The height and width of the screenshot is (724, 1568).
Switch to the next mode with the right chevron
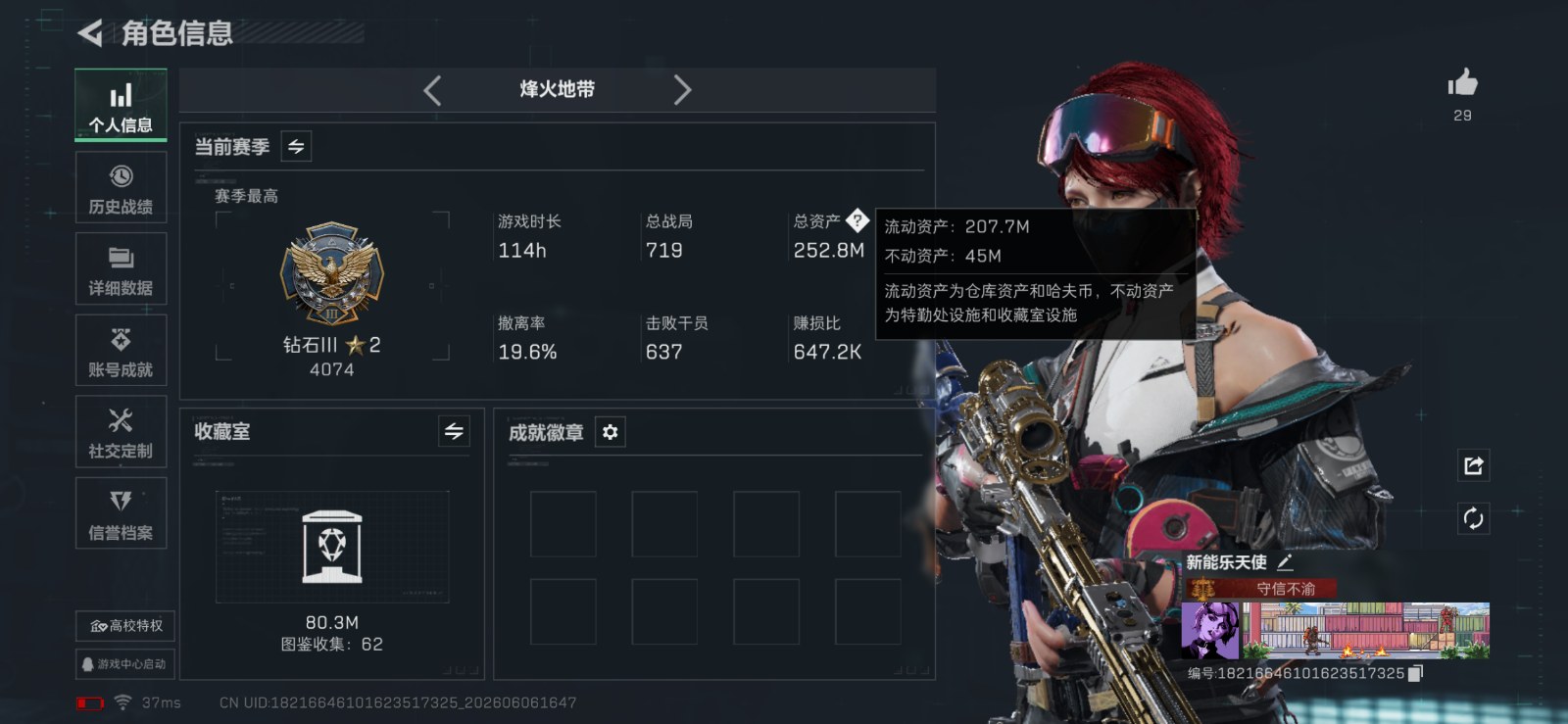(682, 90)
